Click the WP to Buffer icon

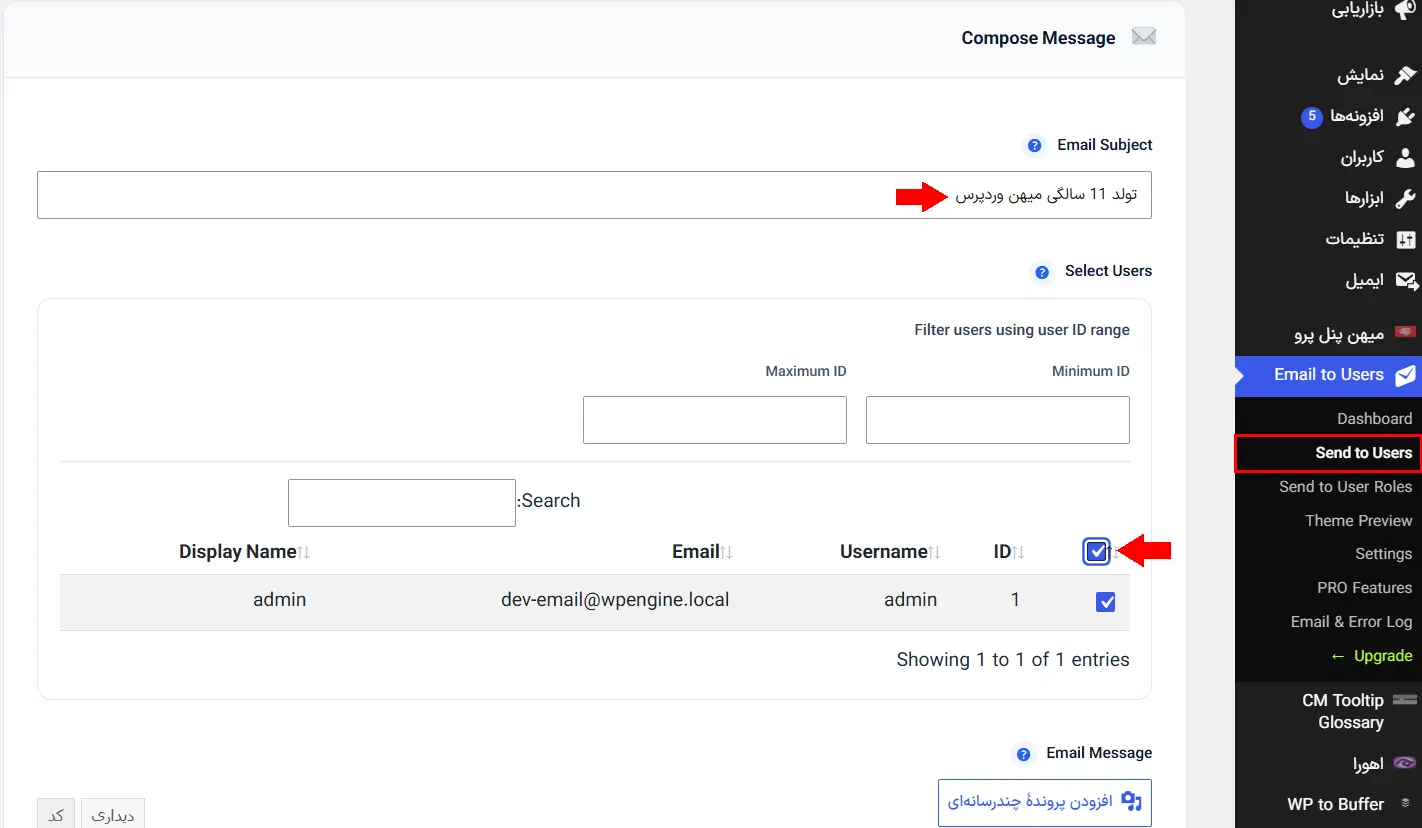click(1404, 803)
